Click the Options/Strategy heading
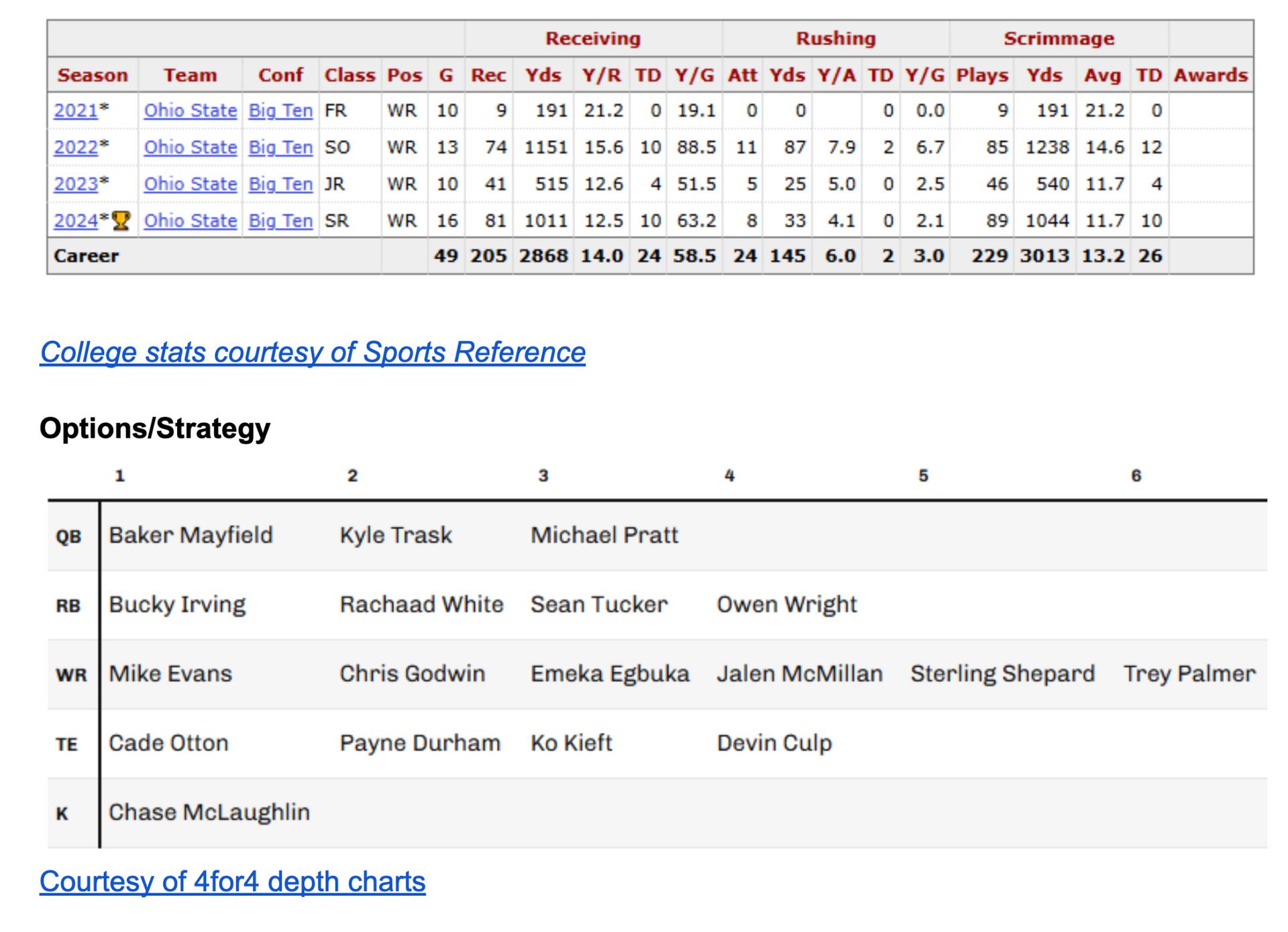This screenshot has height=932, width=1288. point(155,428)
